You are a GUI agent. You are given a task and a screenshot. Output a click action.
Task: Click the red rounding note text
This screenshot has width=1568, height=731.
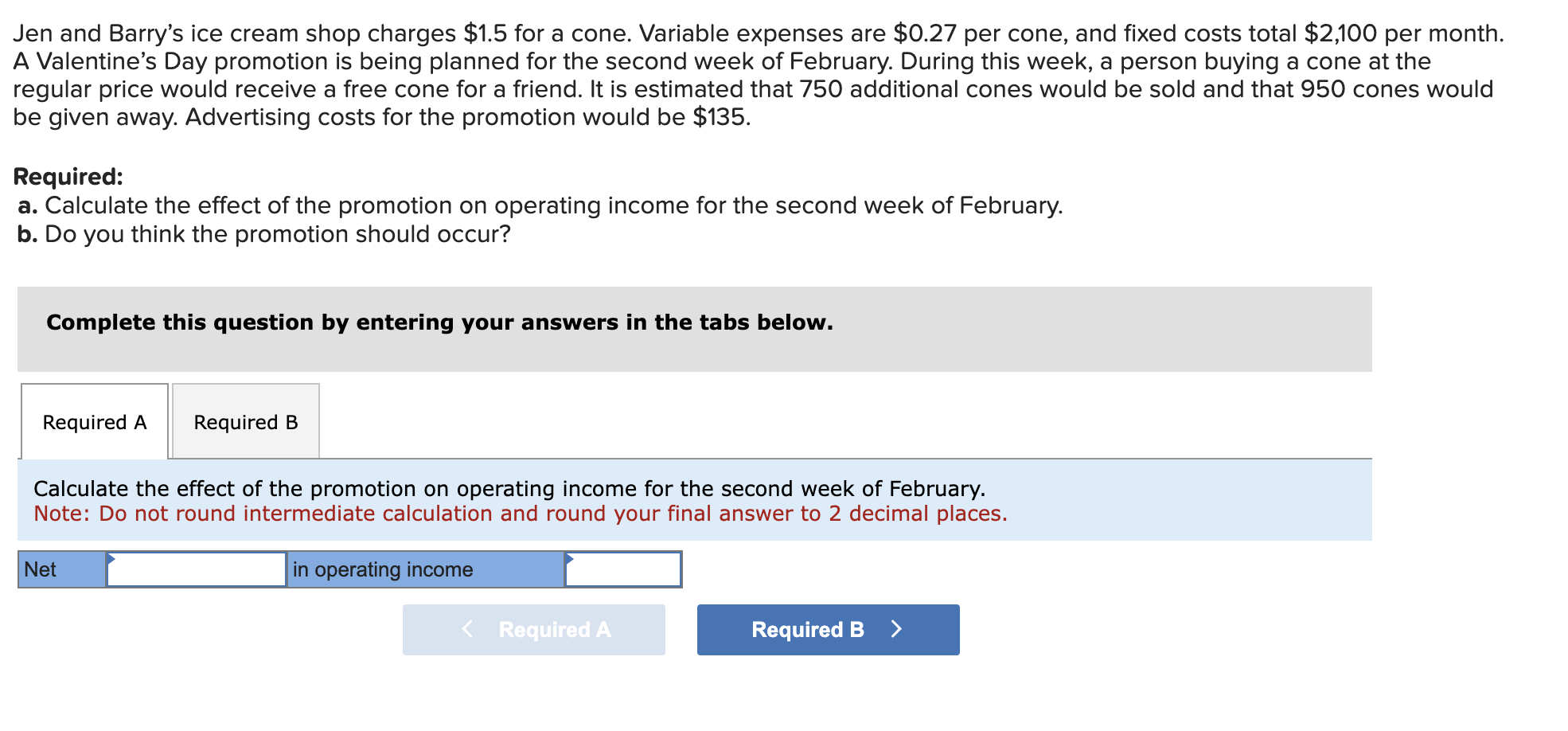click(520, 514)
